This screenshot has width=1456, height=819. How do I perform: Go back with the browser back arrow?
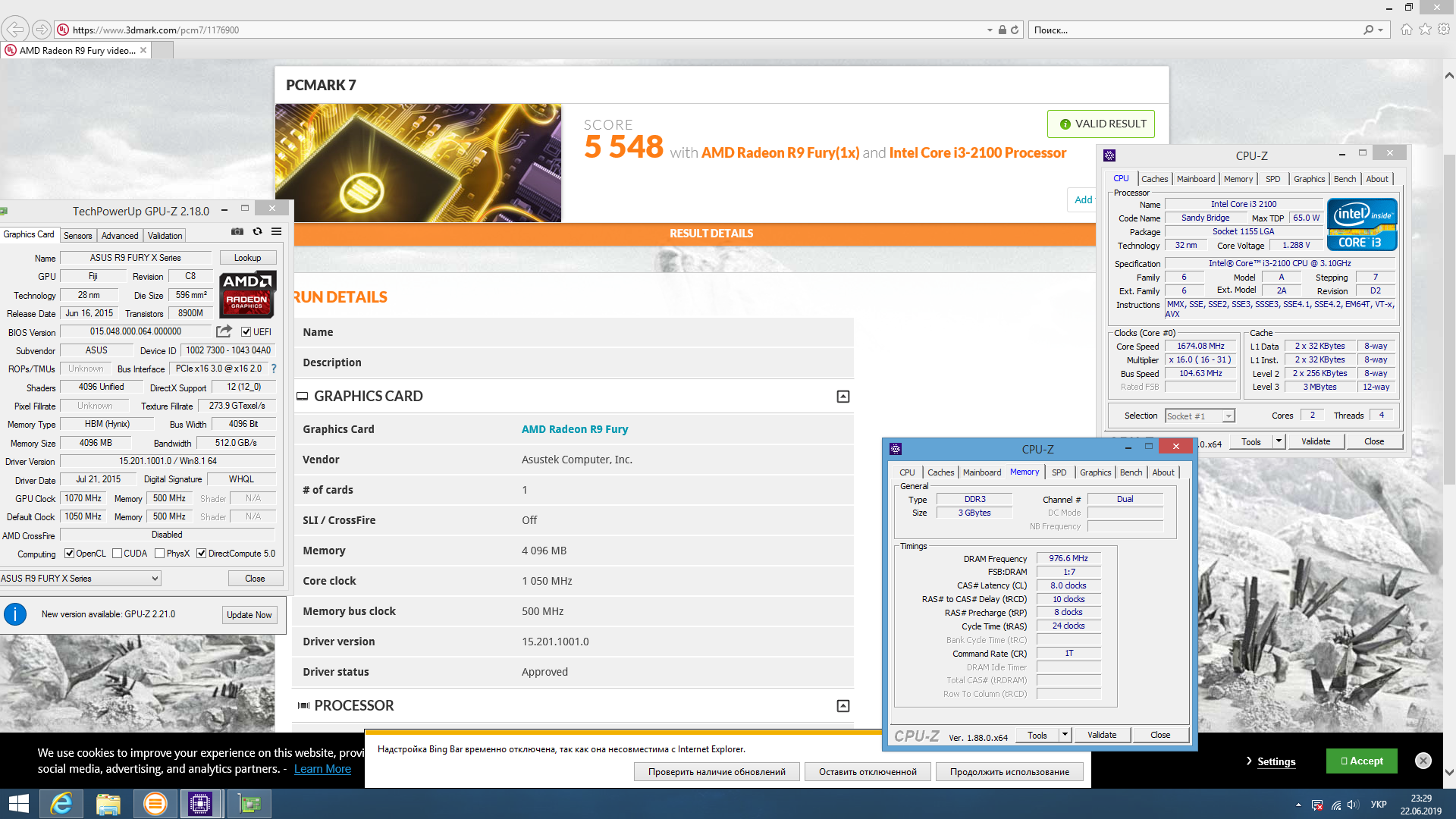pos(15,30)
